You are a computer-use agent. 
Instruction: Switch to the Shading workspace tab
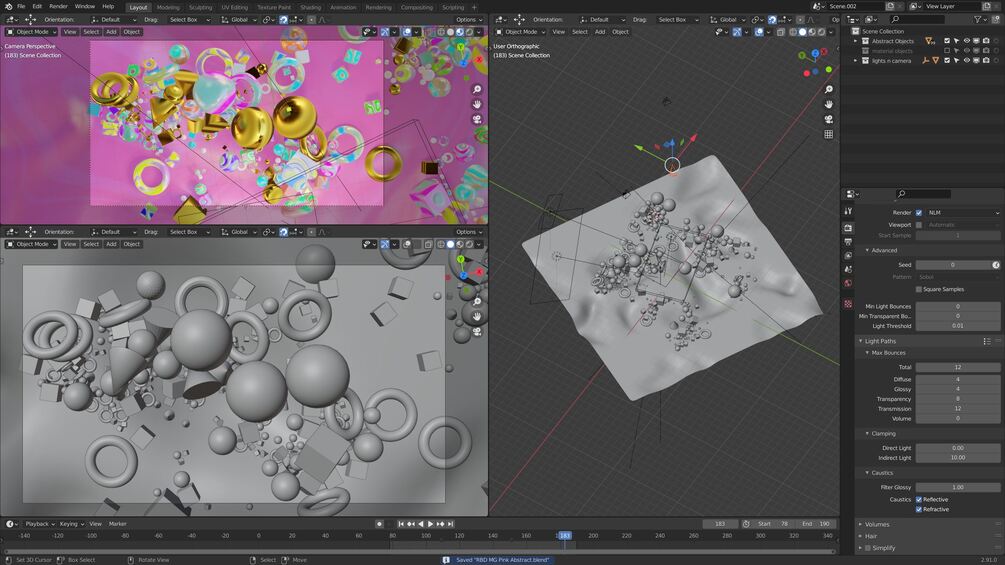tap(310, 7)
